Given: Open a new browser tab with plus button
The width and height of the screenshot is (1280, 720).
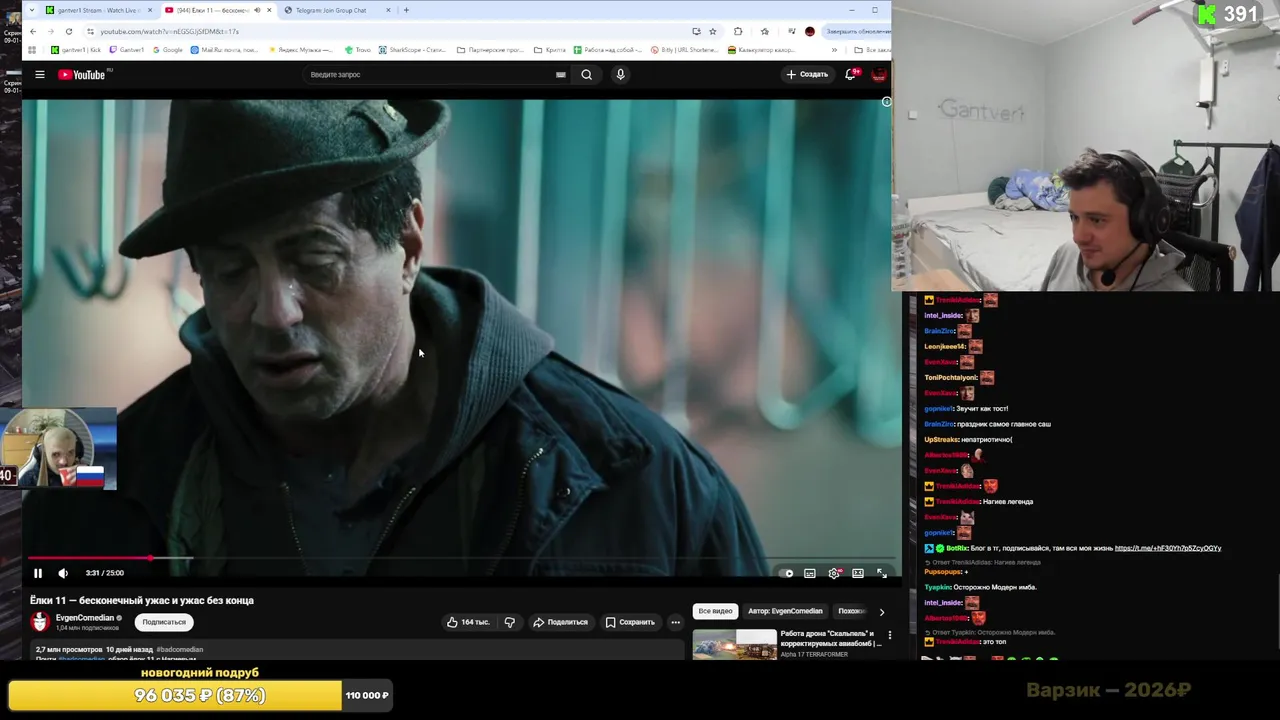Looking at the screenshot, I should point(406,10).
